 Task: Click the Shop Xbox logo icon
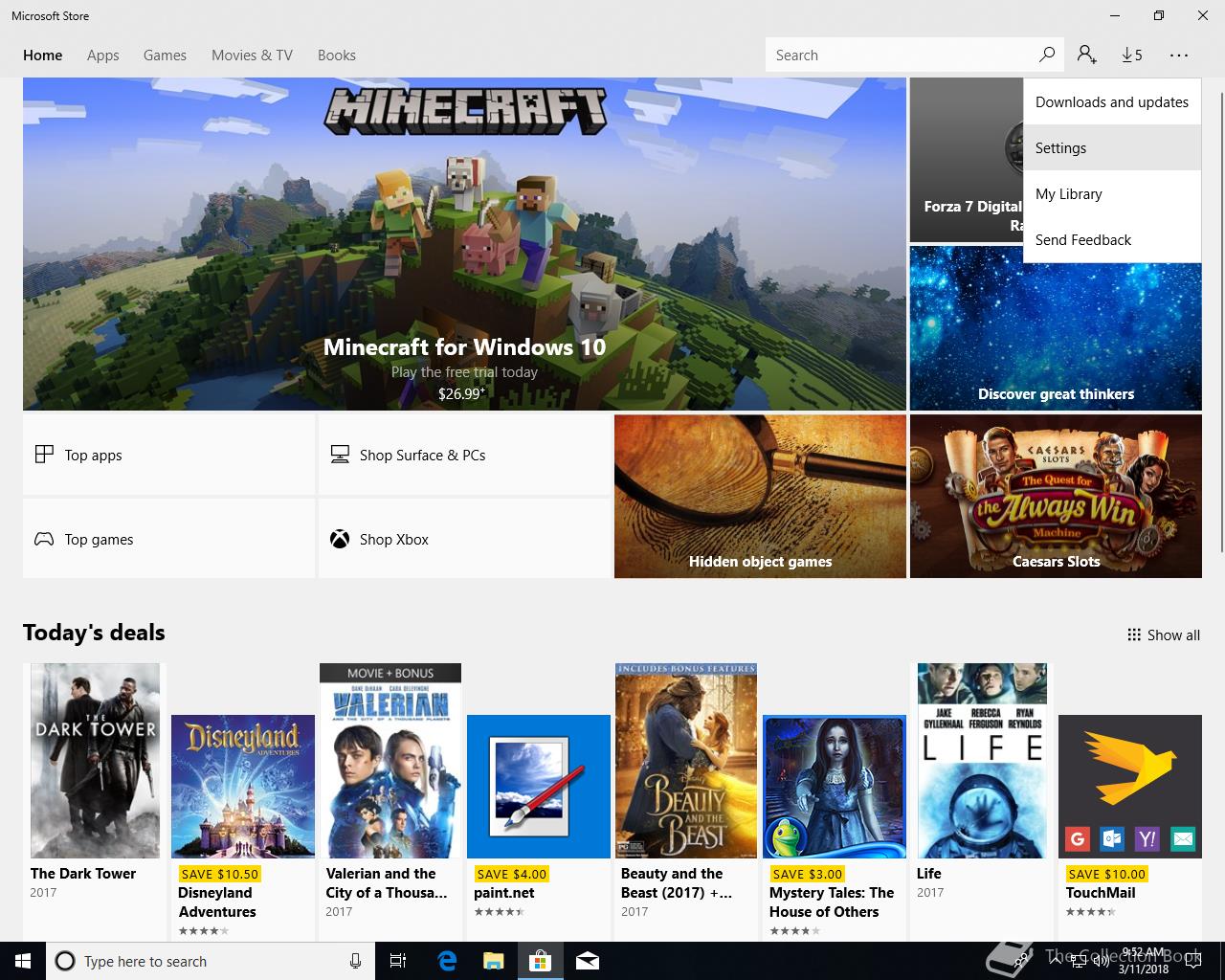pos(340,539)
